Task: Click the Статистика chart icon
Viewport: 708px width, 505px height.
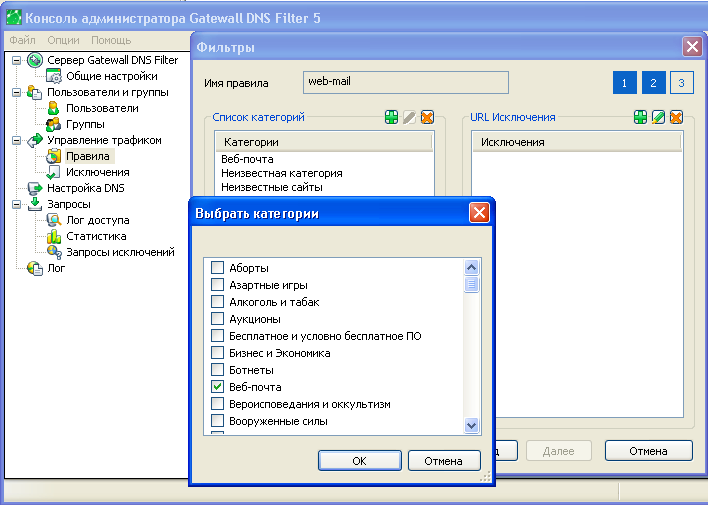Action: coord(54,236)
